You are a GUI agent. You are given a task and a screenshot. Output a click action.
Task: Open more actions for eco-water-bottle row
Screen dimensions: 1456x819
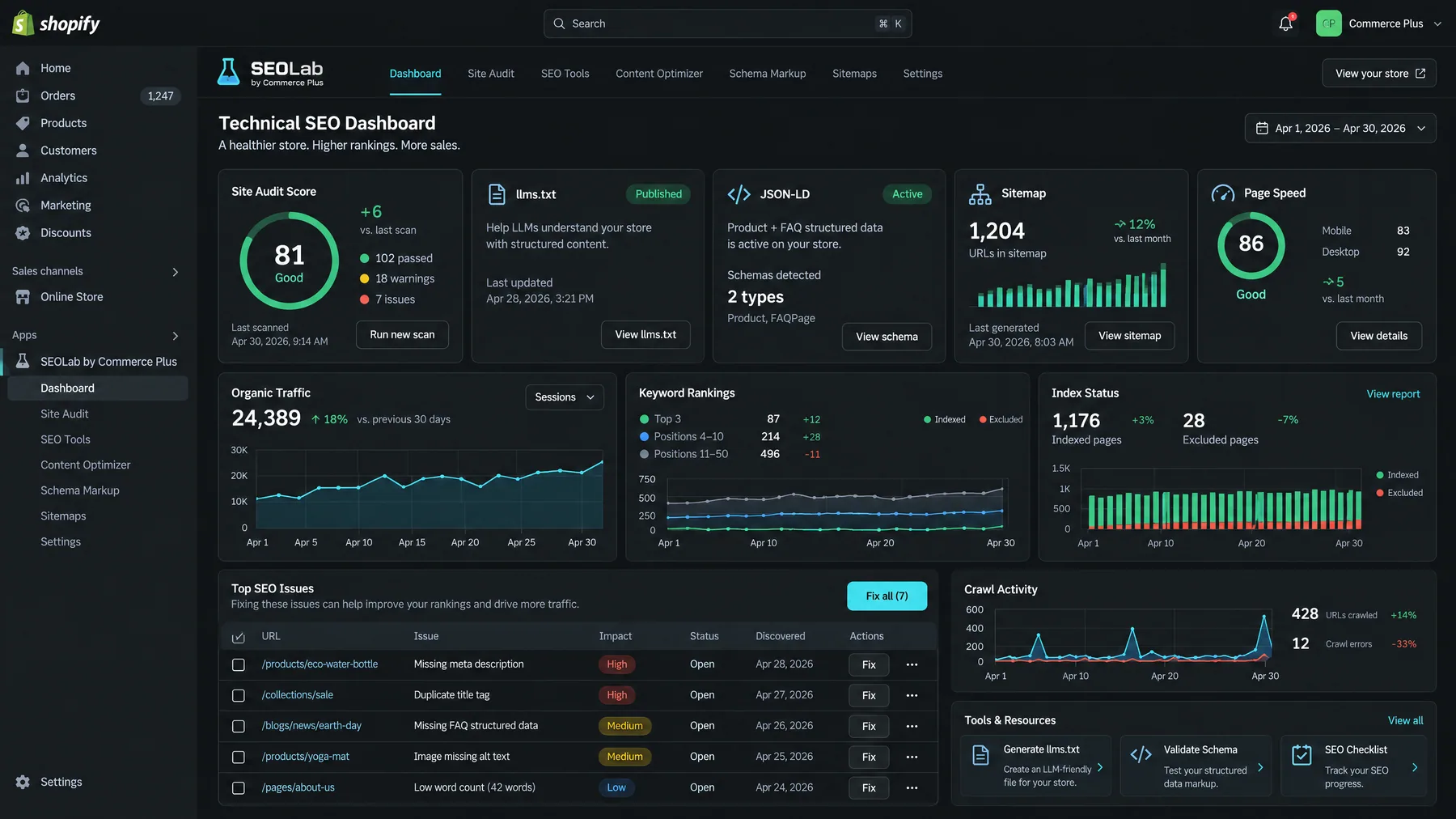[912, 664]
